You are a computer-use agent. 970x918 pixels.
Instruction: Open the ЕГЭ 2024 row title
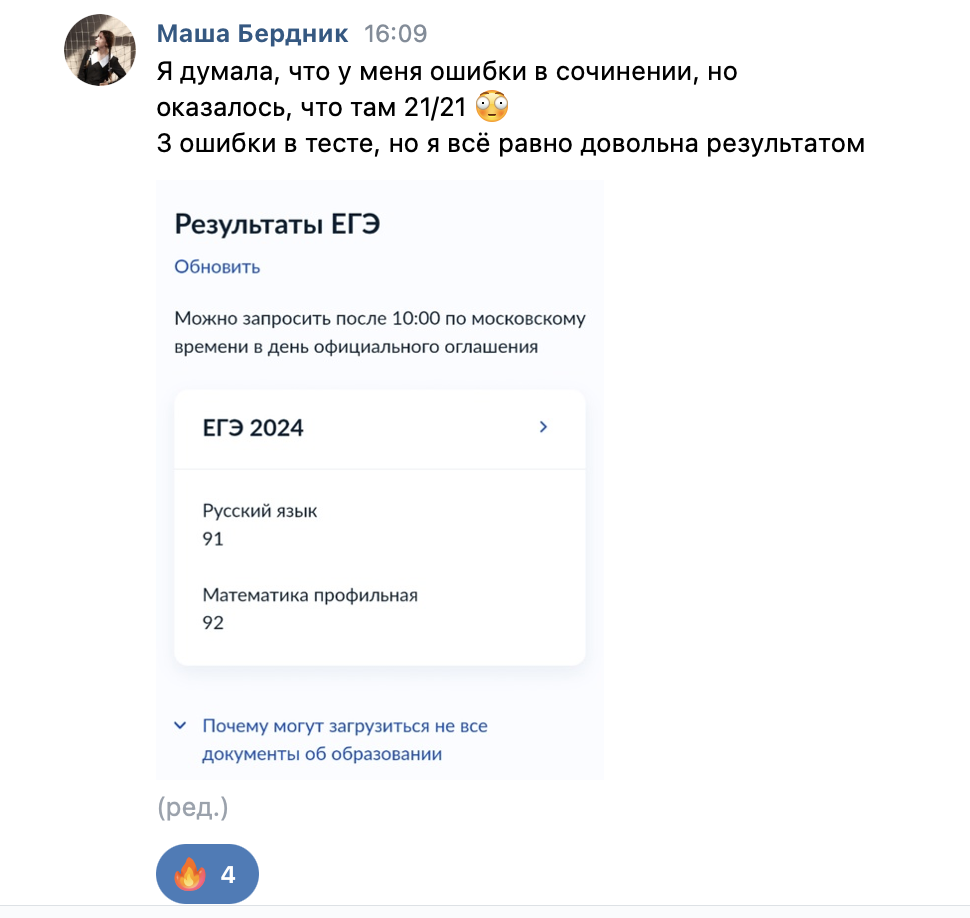point(253,428)
